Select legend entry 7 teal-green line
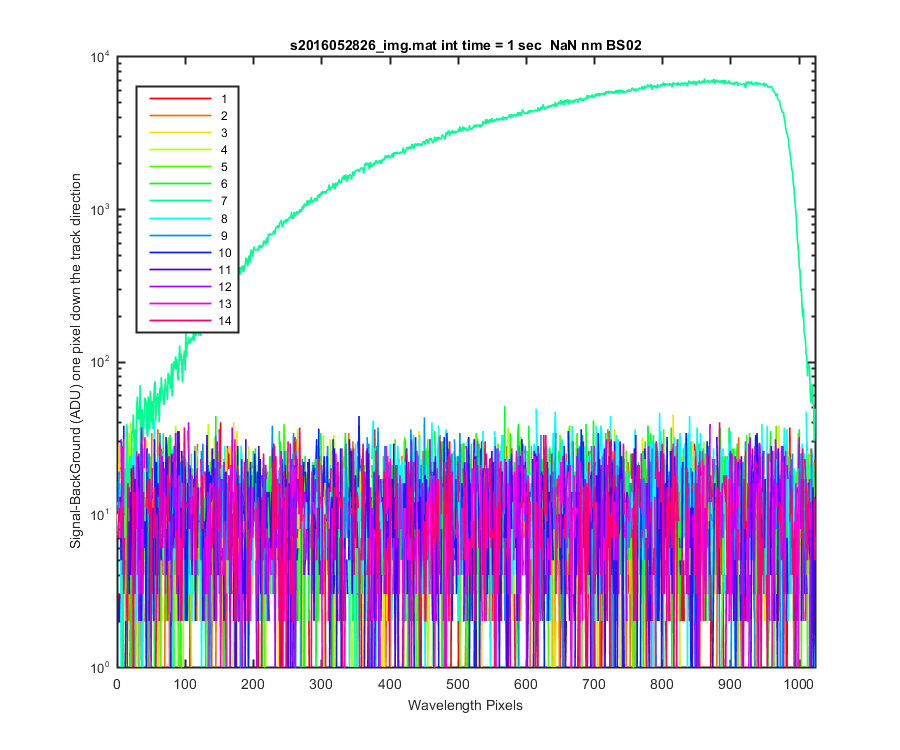900x750 pixels. tap(181, 201)
